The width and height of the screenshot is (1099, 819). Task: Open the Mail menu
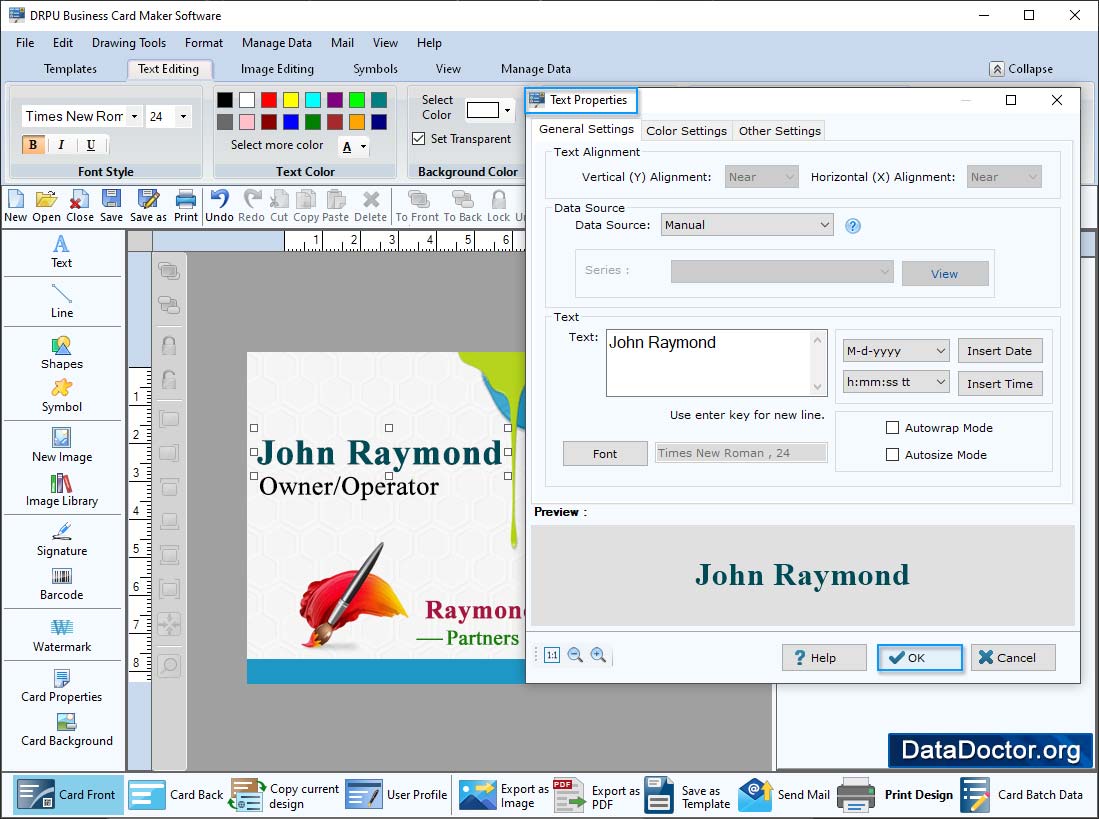[342, 43]
